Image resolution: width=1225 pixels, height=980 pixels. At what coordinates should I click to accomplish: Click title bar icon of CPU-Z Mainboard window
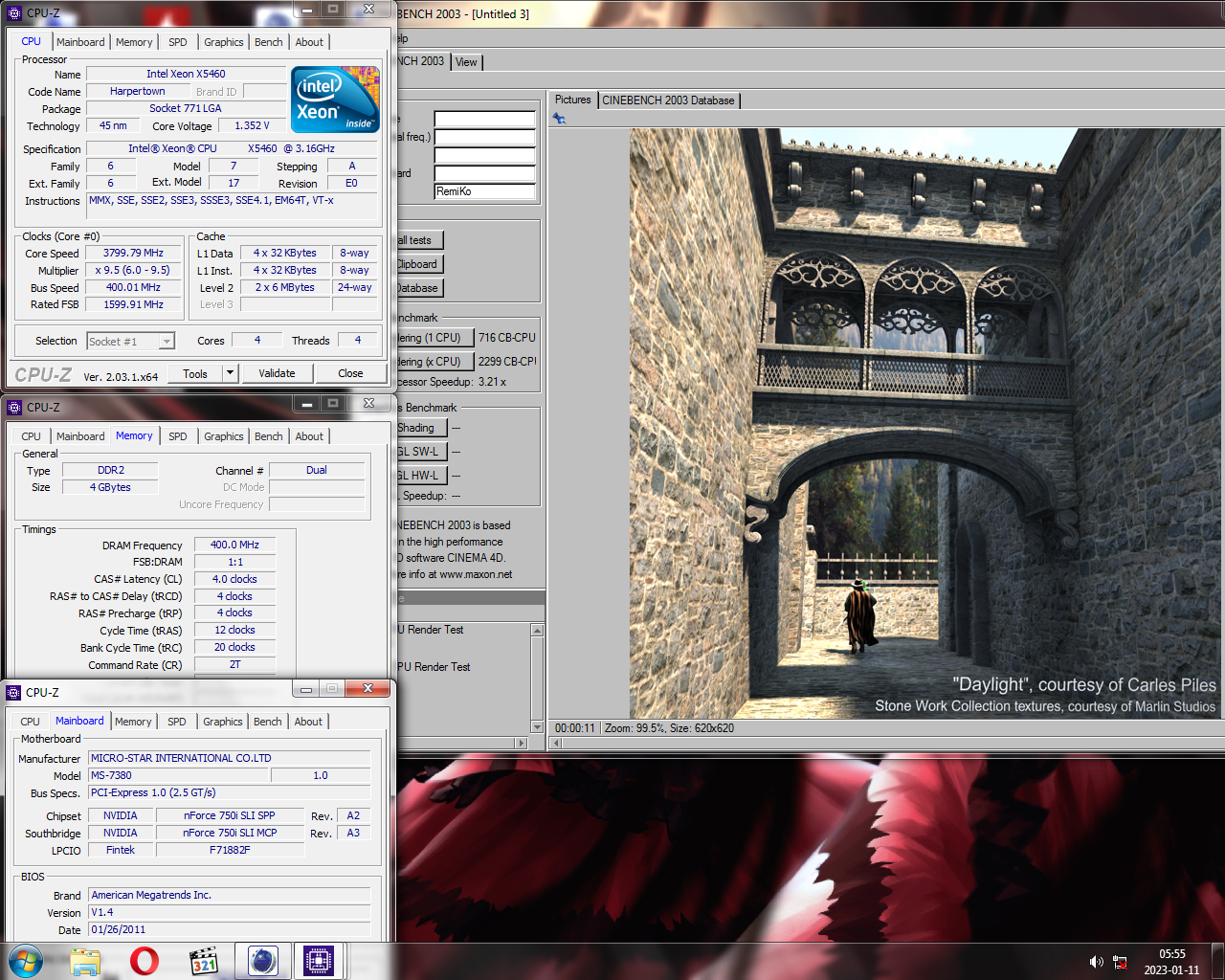[14, 692]
